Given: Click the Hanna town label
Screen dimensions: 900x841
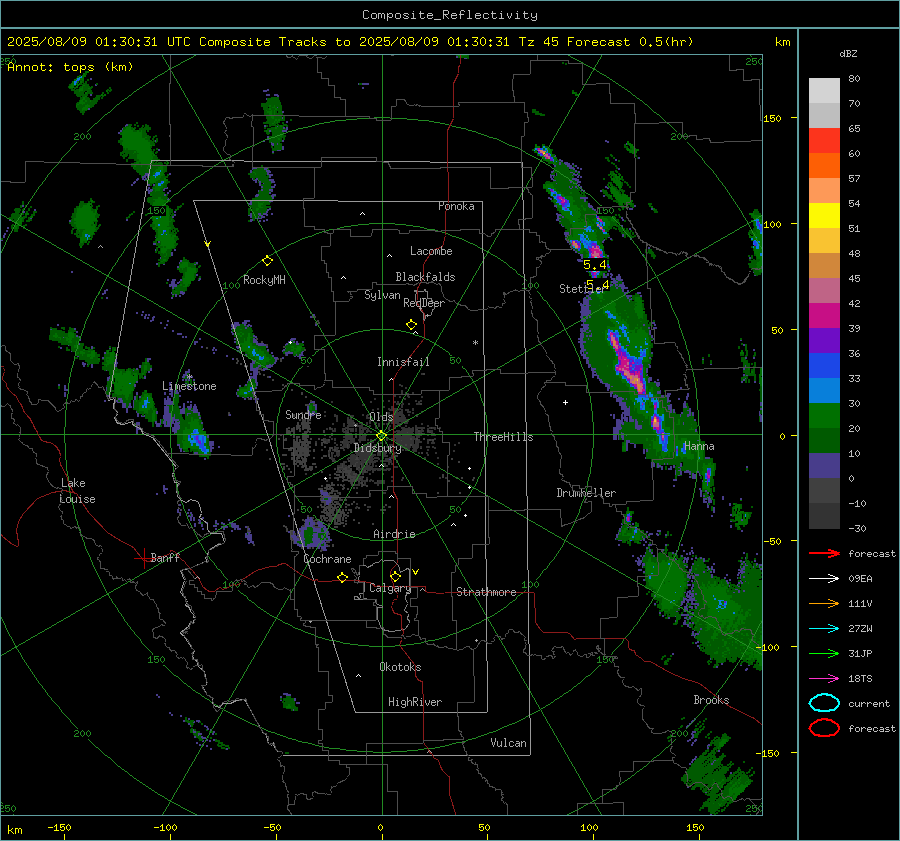Looking at the screenshot, I should [x=699, y=446].
